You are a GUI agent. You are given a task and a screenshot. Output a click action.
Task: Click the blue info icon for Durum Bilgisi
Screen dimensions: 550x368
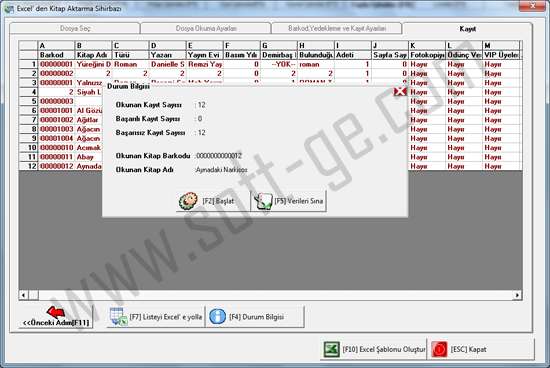pyautogui.click(x=217, y=316)
